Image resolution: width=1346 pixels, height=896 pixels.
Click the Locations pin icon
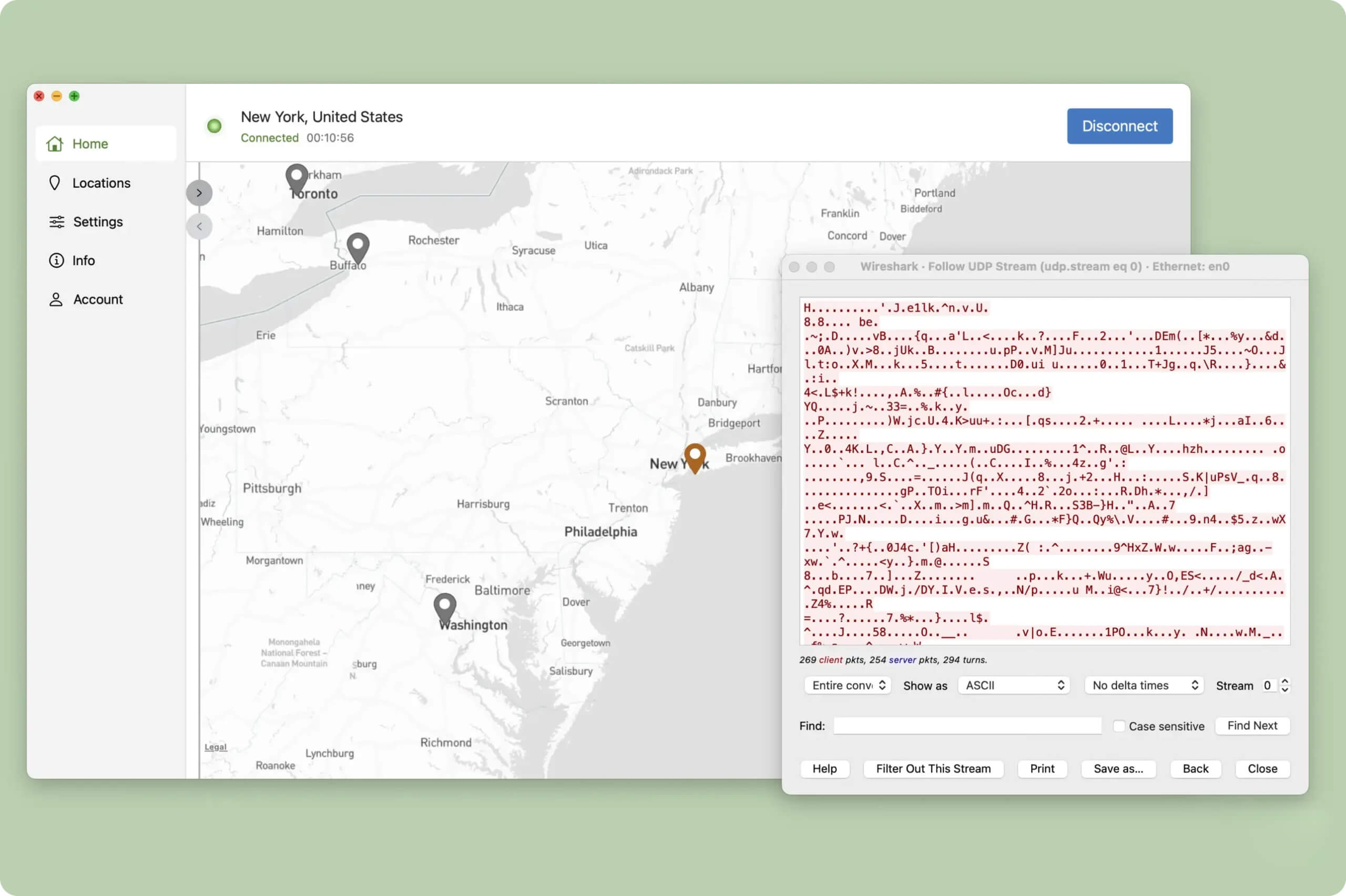point(55,183)
